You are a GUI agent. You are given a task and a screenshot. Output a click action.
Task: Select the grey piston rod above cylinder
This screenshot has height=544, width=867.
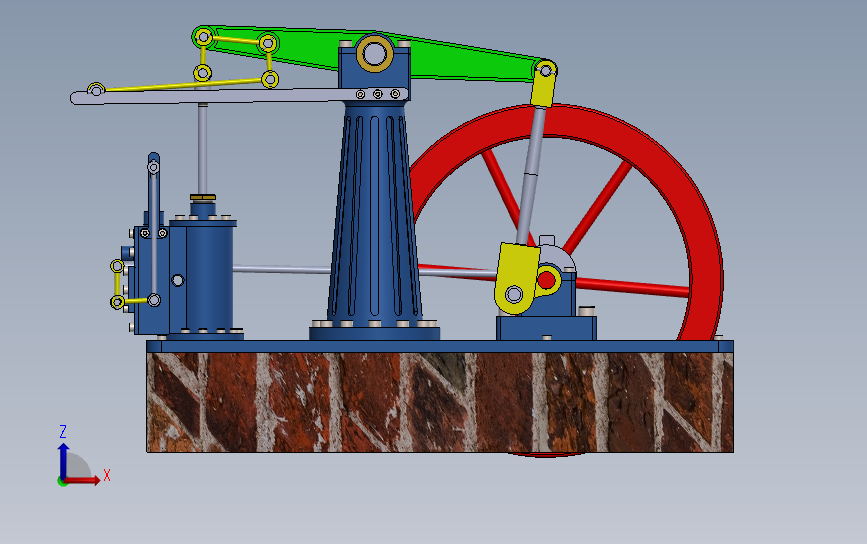tap(203, 148)
